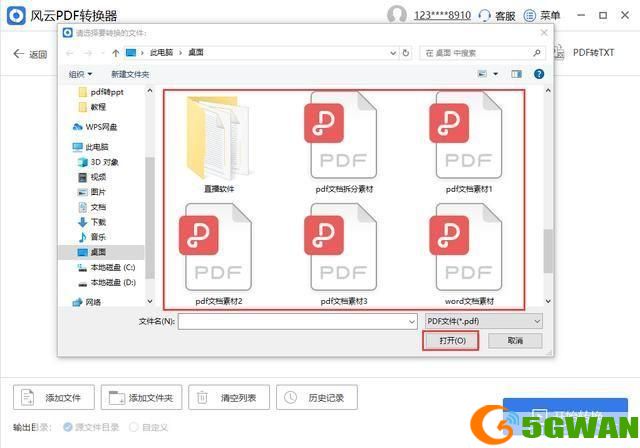Click the user avatar icon
The height and width of the screenshot is (448, 640).
(x=396, y=15)
